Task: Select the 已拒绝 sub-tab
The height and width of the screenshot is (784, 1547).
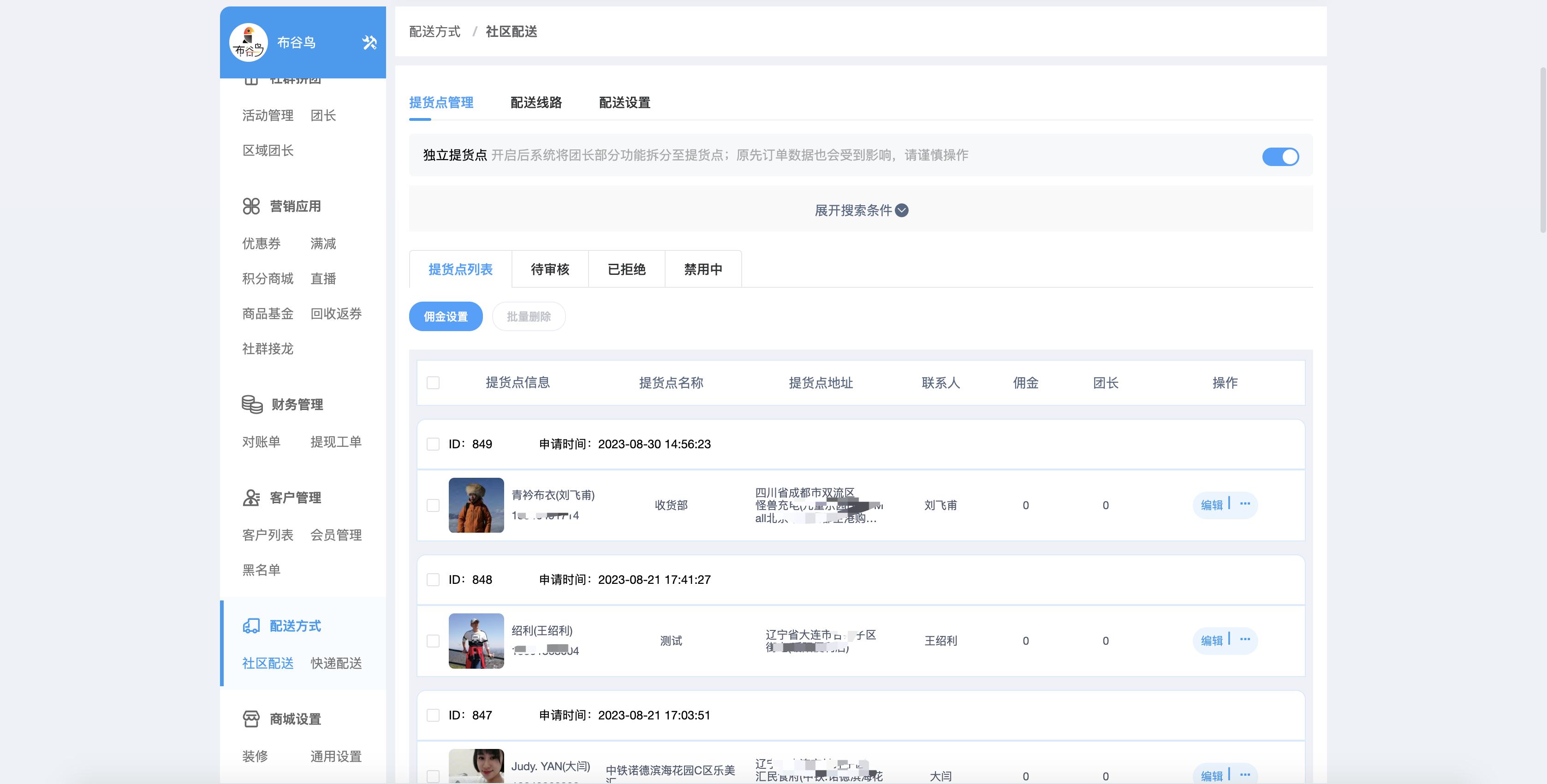Action: point(627,269)
